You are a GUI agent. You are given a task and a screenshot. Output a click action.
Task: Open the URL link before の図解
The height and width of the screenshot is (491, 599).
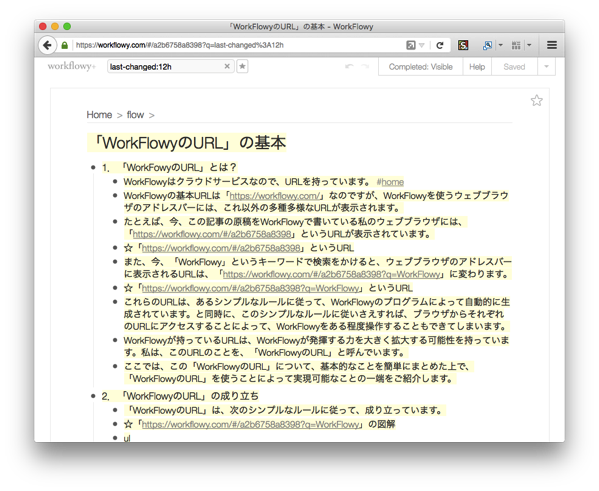pyautogui.click(x=251, y=424)
